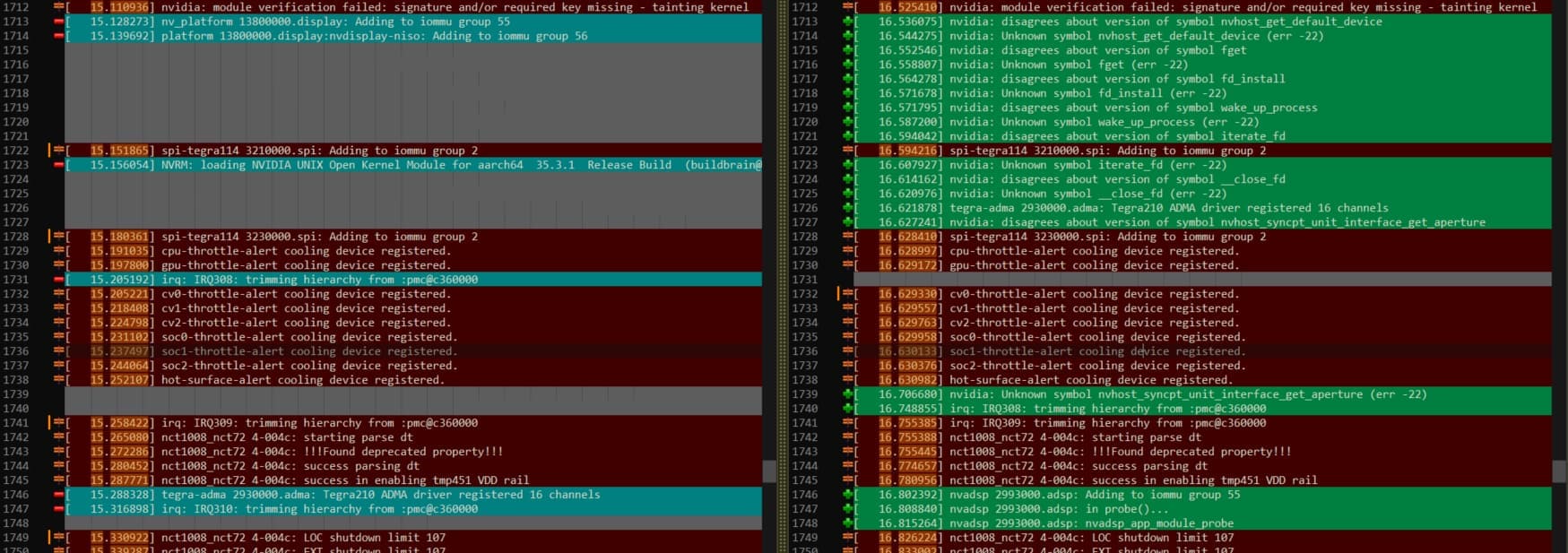Grab the left pane vertical scrollbar thumb

coord(769,471)
